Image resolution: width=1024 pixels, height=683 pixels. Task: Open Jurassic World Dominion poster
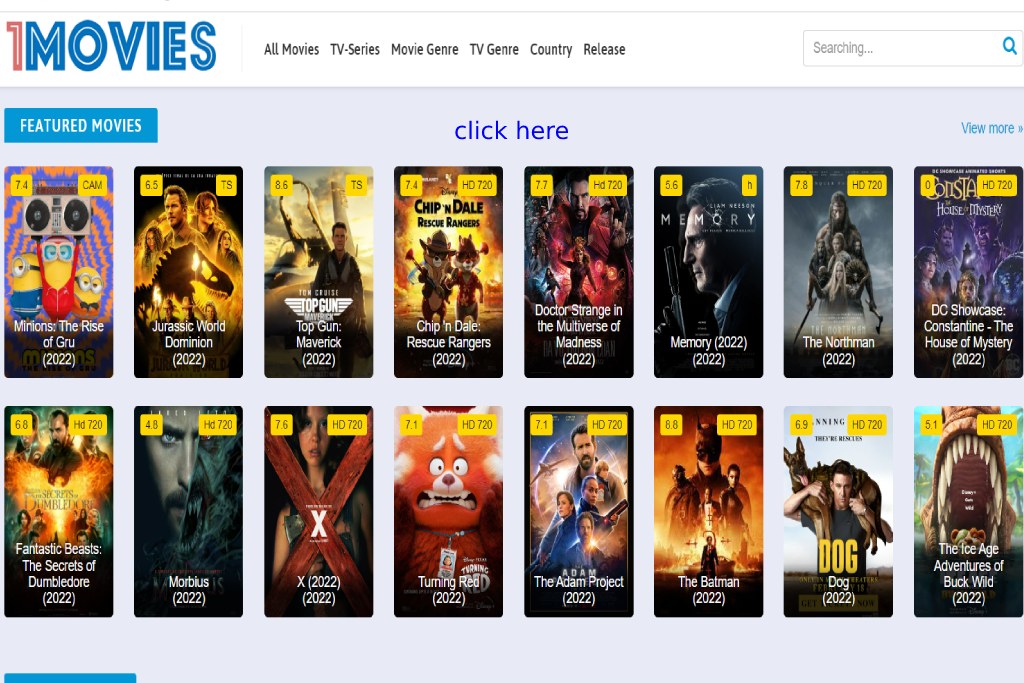(x=189, y=272)
